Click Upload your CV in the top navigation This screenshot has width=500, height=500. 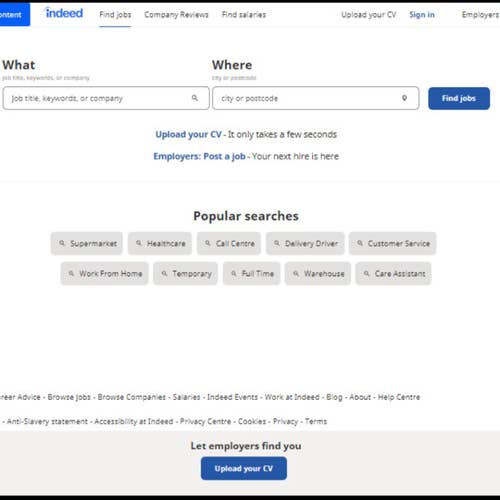[369, 15]
